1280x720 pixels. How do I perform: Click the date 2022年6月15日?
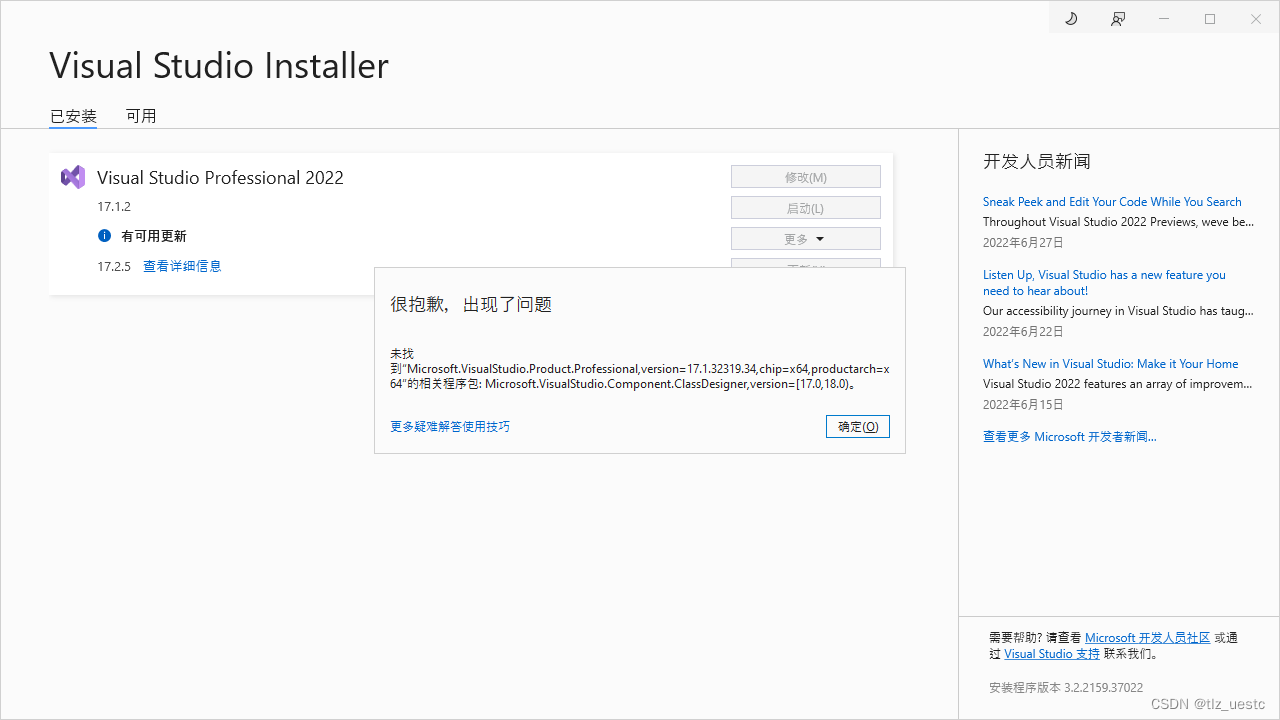click(x=1023, y=405)
